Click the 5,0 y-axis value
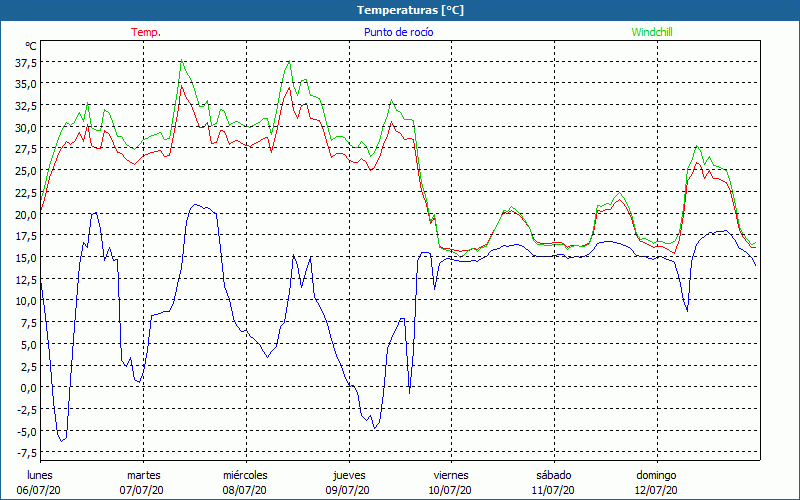Screen dimensions: 800x500 (28, 344)
